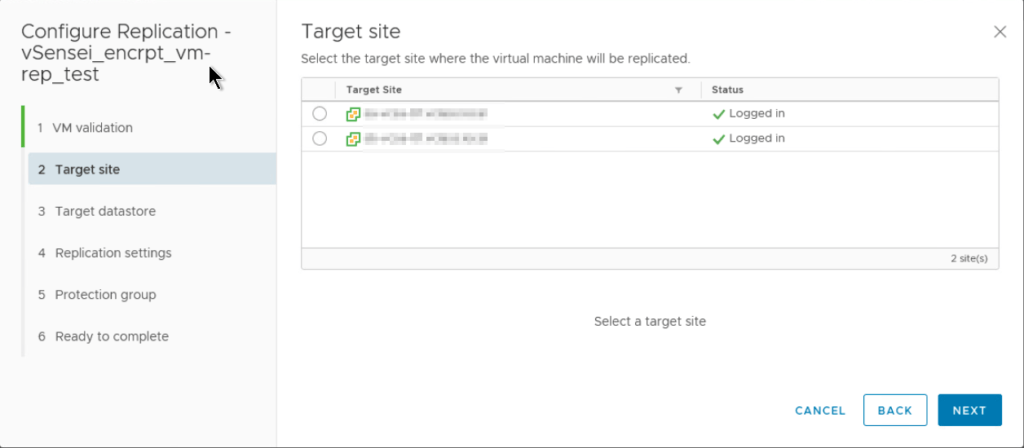Screen dimensions: 1024x448
Task: Sort by the Target Site column header
Action: (373, 90)
